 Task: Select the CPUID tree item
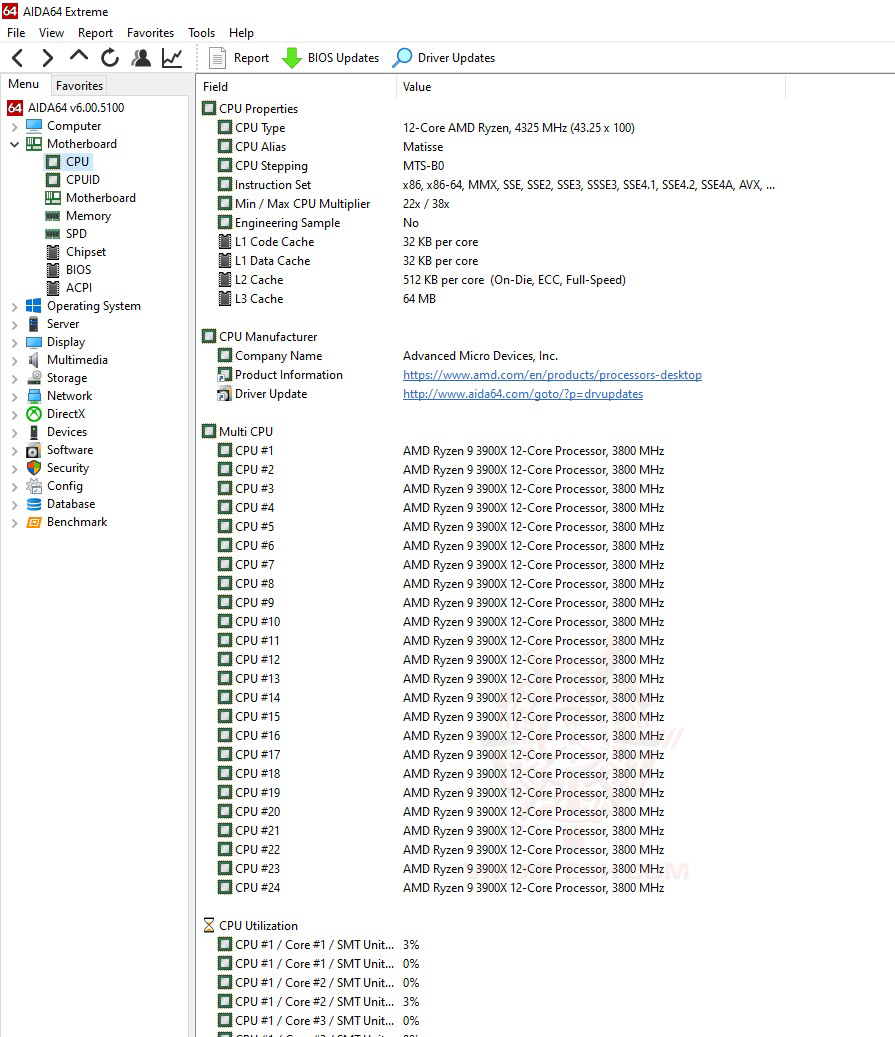tap(73, 180)
